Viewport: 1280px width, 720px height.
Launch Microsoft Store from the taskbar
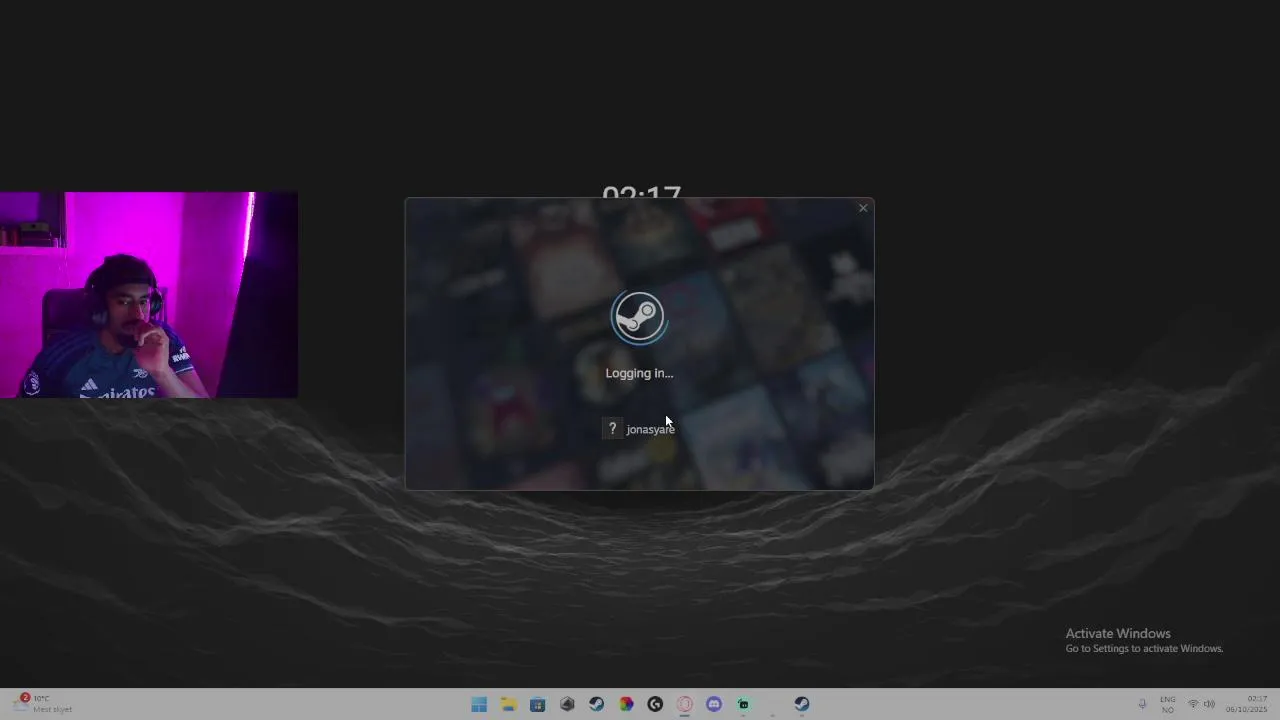pos(537,704)
